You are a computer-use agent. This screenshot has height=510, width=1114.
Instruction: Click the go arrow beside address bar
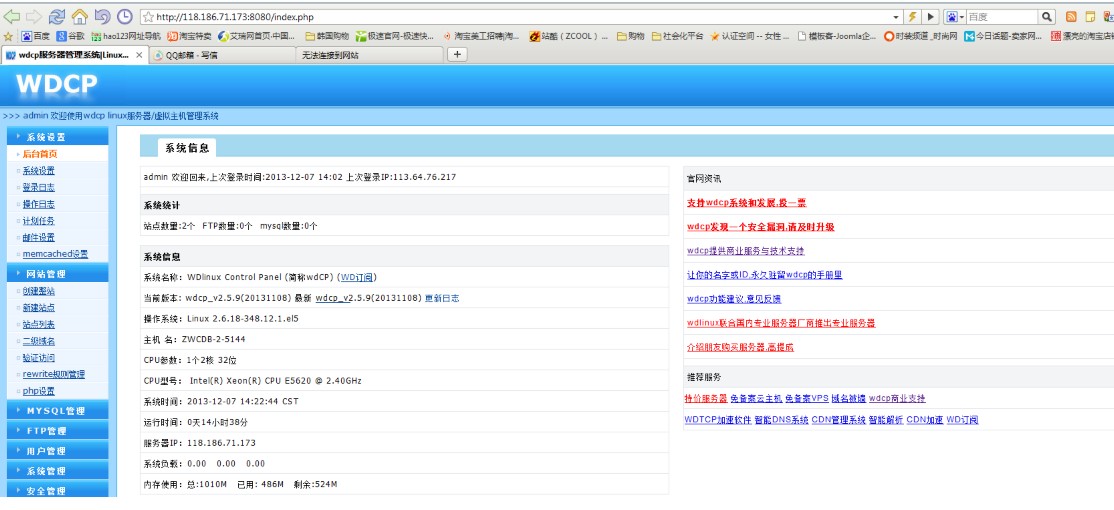click(931, 17)
